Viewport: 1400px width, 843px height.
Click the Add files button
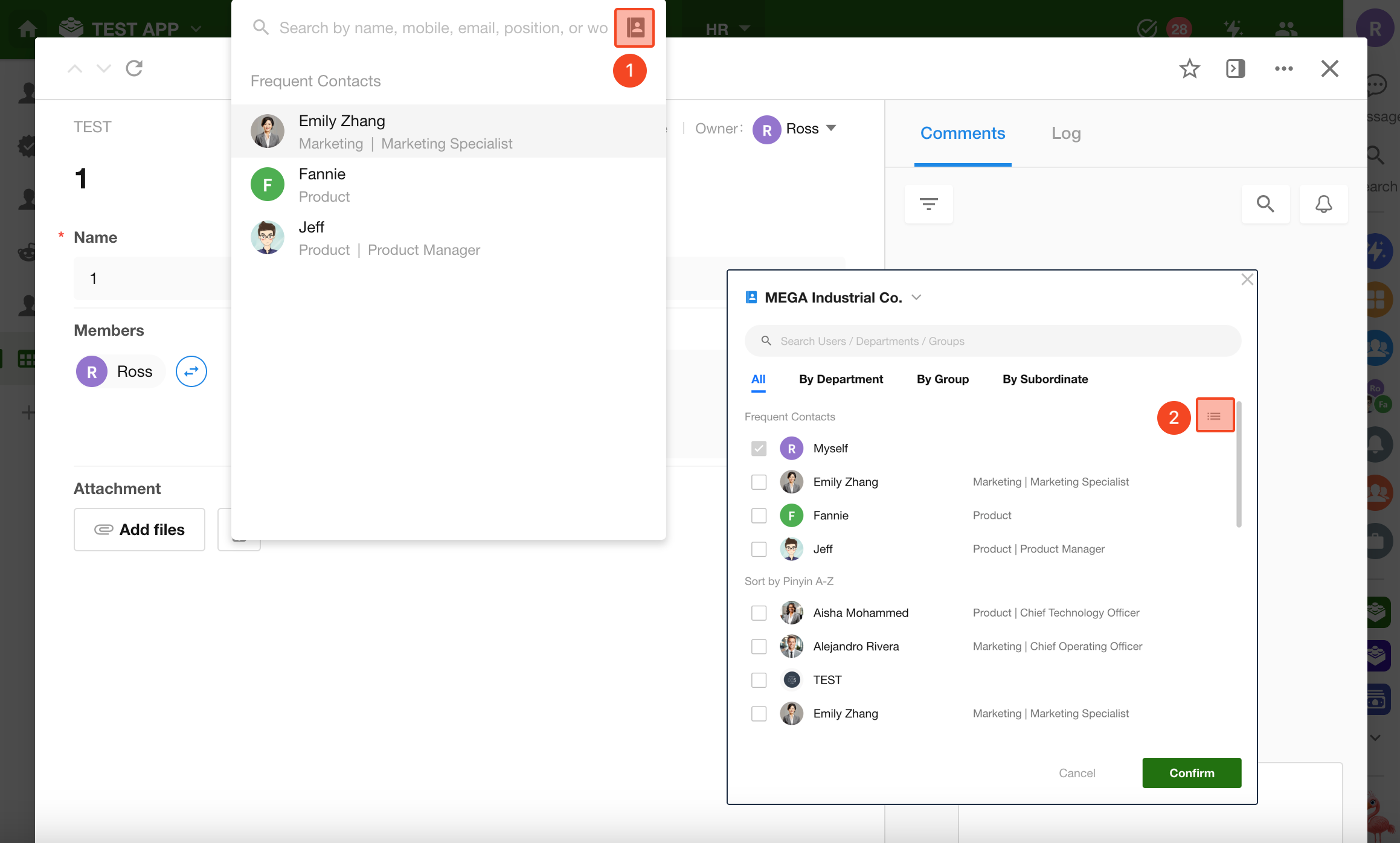click(140, 530)
